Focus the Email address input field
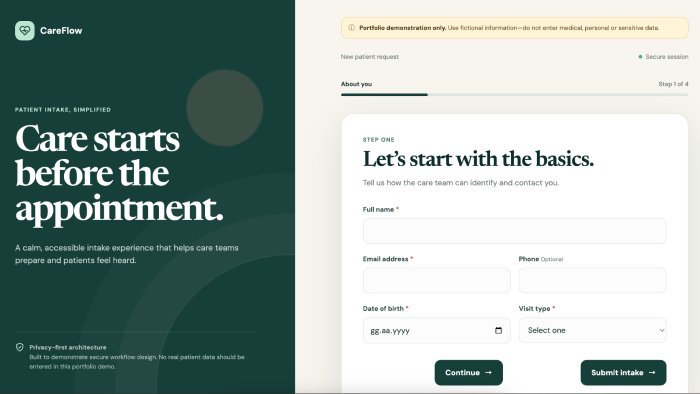700x394 pixels. [437, 280]
